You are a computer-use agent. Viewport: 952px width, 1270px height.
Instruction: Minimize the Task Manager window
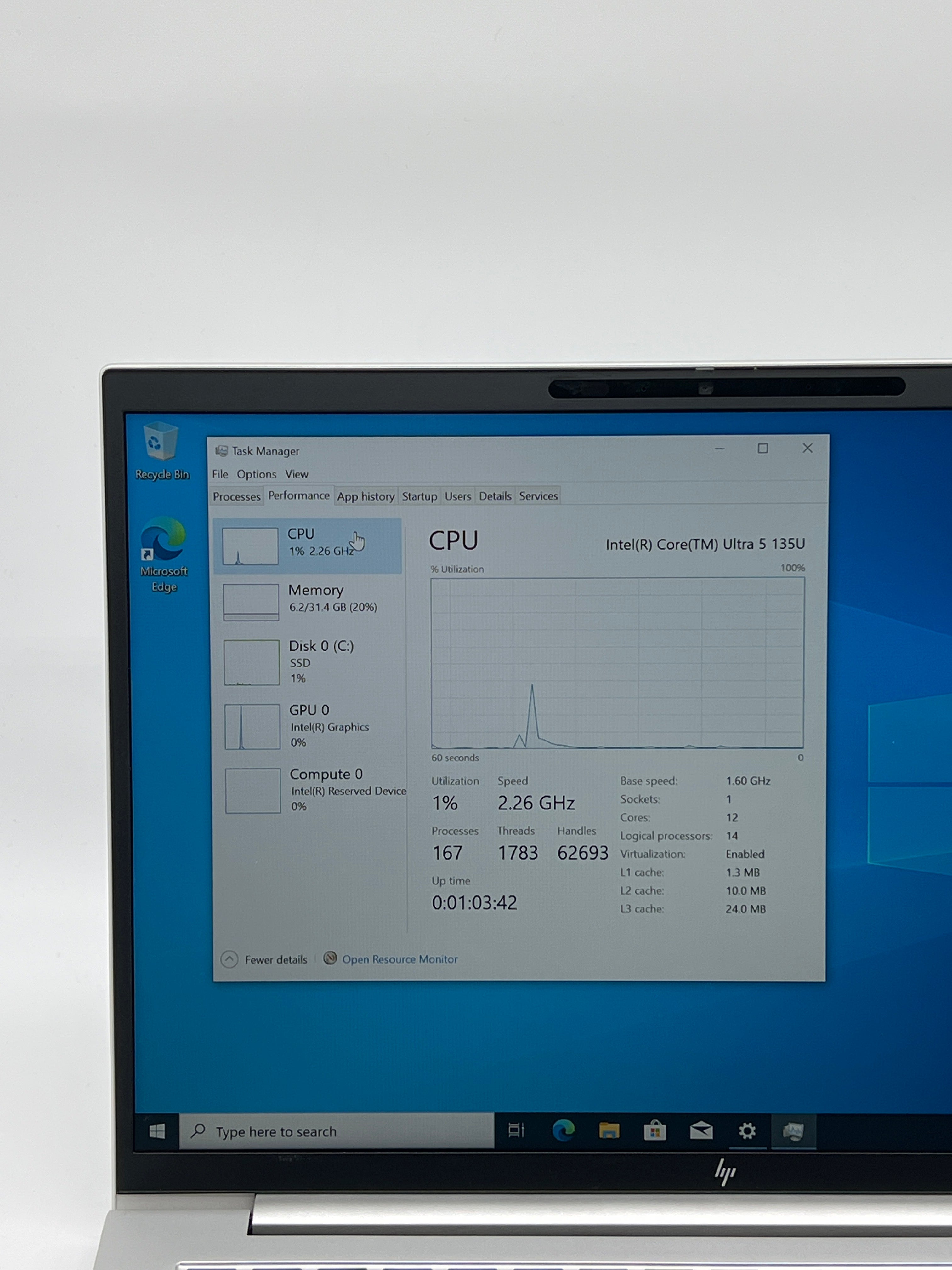click(x=720, y=449)
